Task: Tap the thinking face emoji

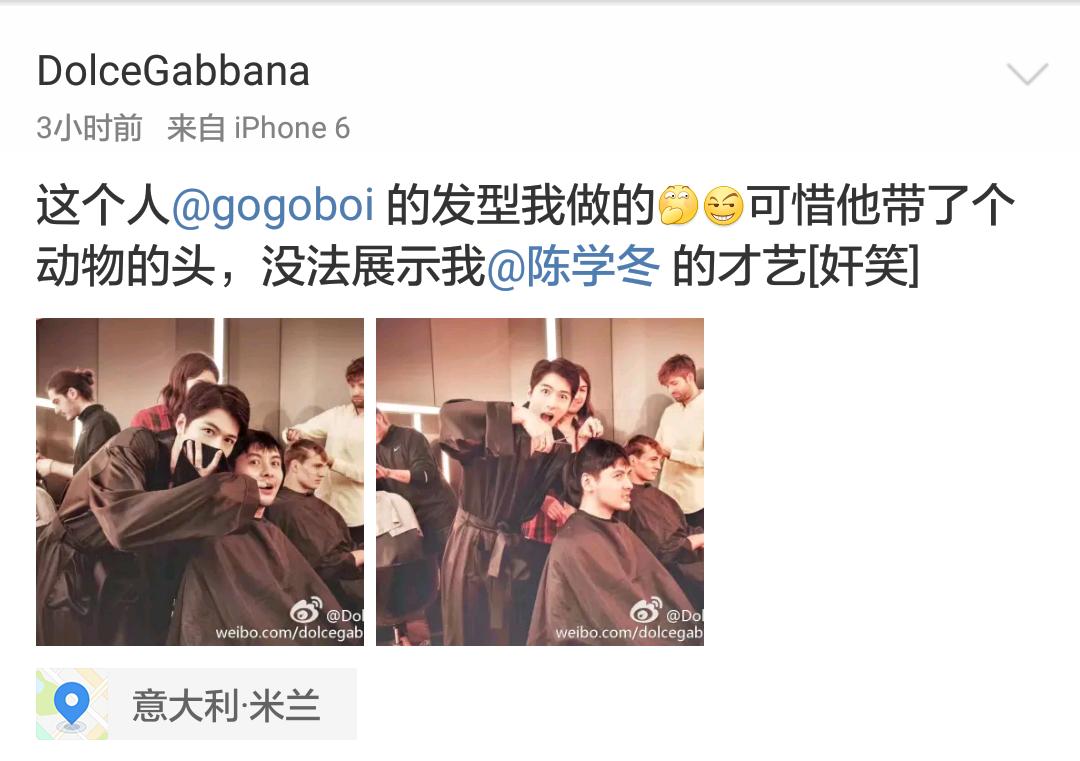Action: (x=678, y=205)
